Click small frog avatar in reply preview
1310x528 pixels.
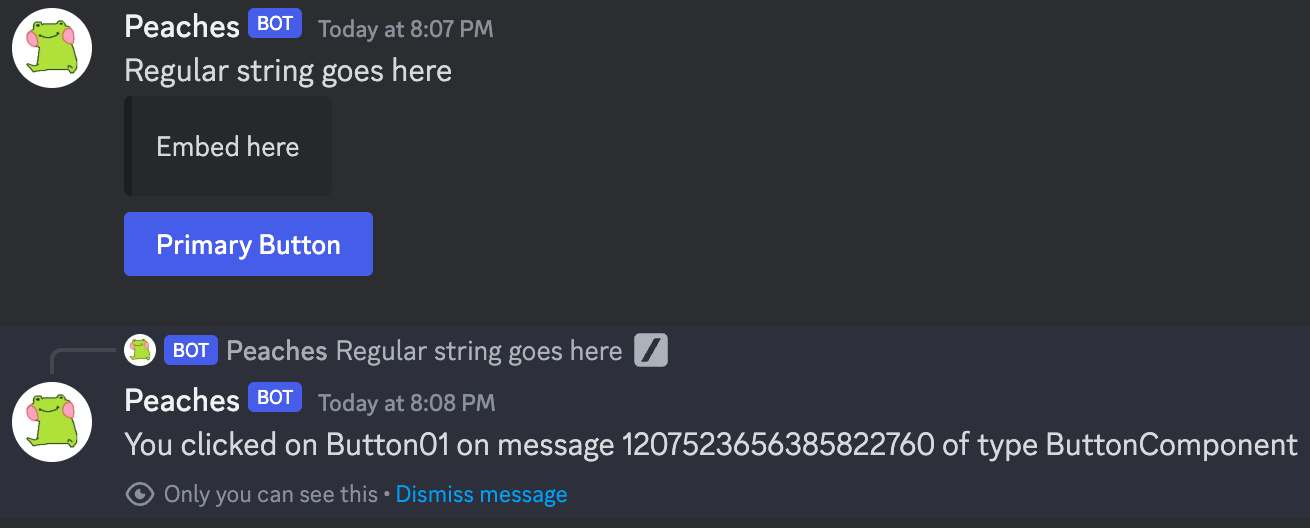tap(140, 350)
